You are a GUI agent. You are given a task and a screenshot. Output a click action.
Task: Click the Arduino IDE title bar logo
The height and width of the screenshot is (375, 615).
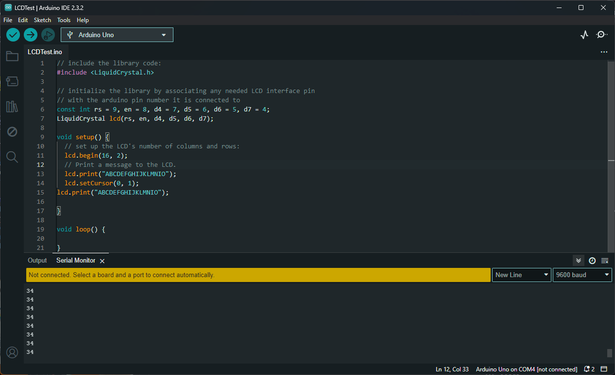(8, 7)
